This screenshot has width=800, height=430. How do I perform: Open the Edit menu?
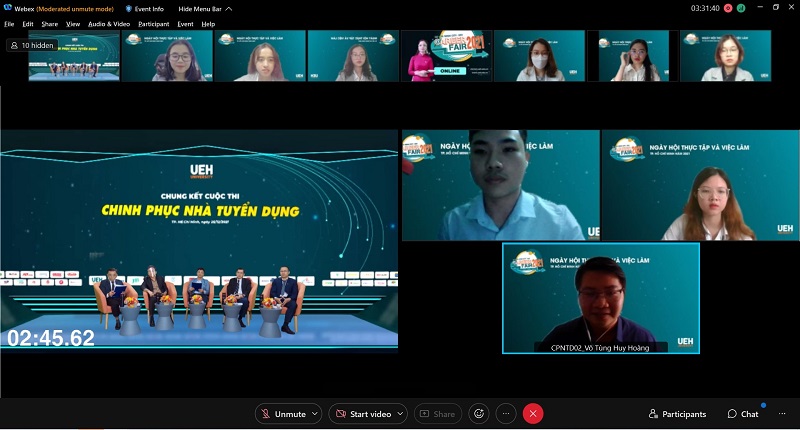28,24
